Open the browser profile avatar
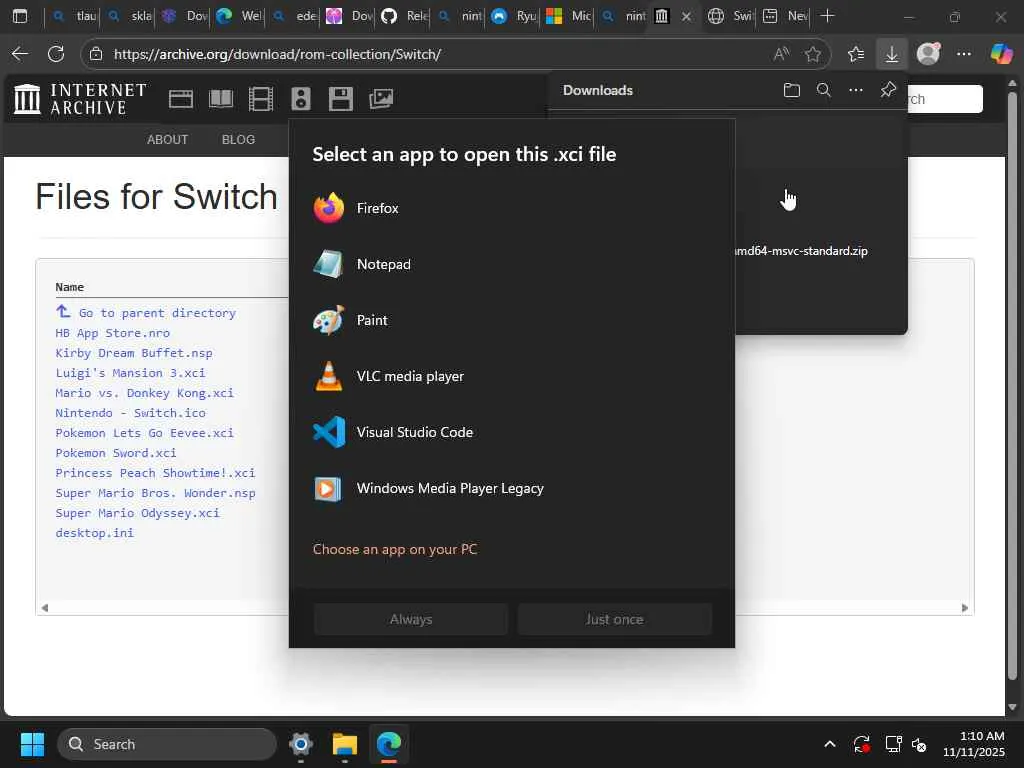This screenshot has width=1024, height=768. click(928, 54)
